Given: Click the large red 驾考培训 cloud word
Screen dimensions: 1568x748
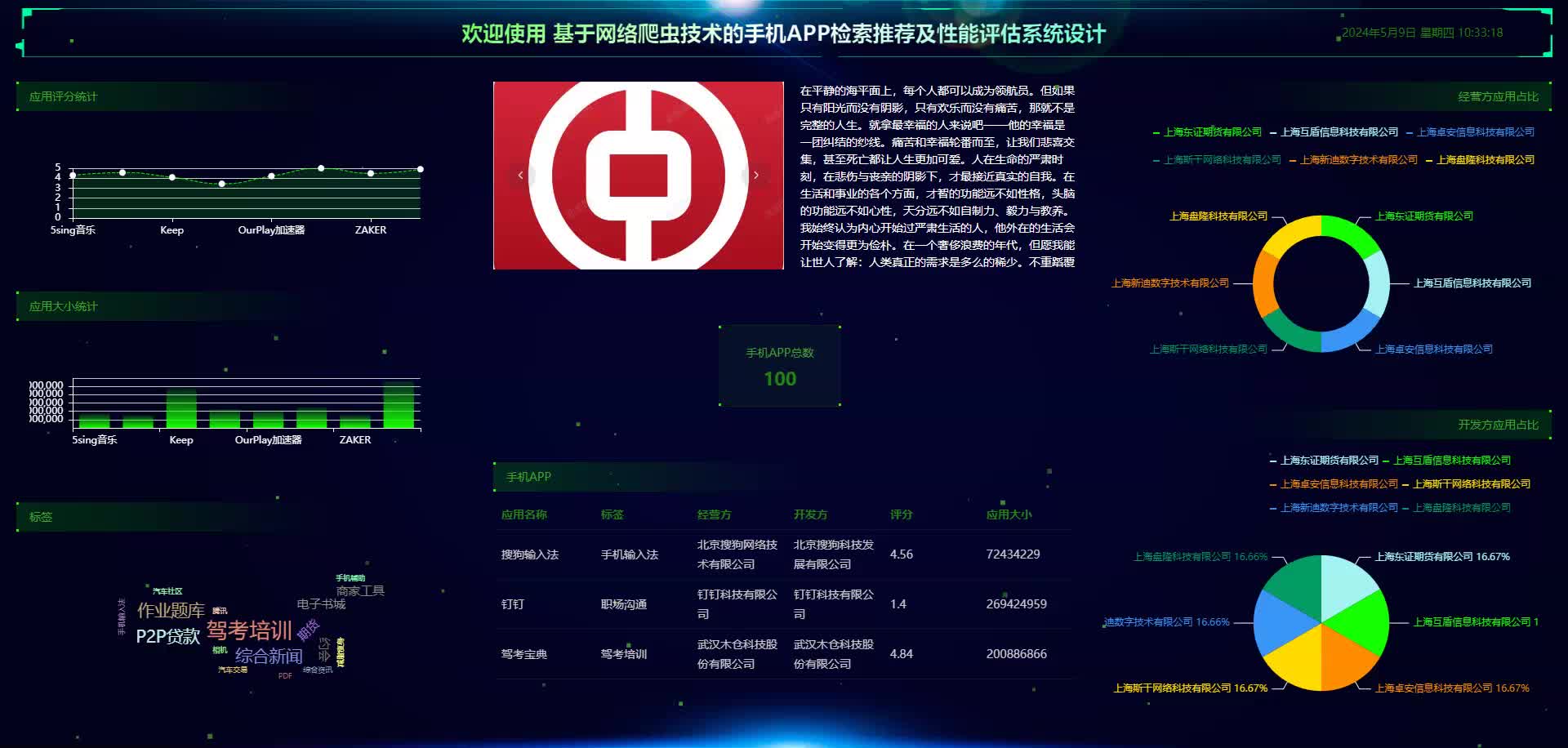Looking at the screenshot, I should click(249, 630).
